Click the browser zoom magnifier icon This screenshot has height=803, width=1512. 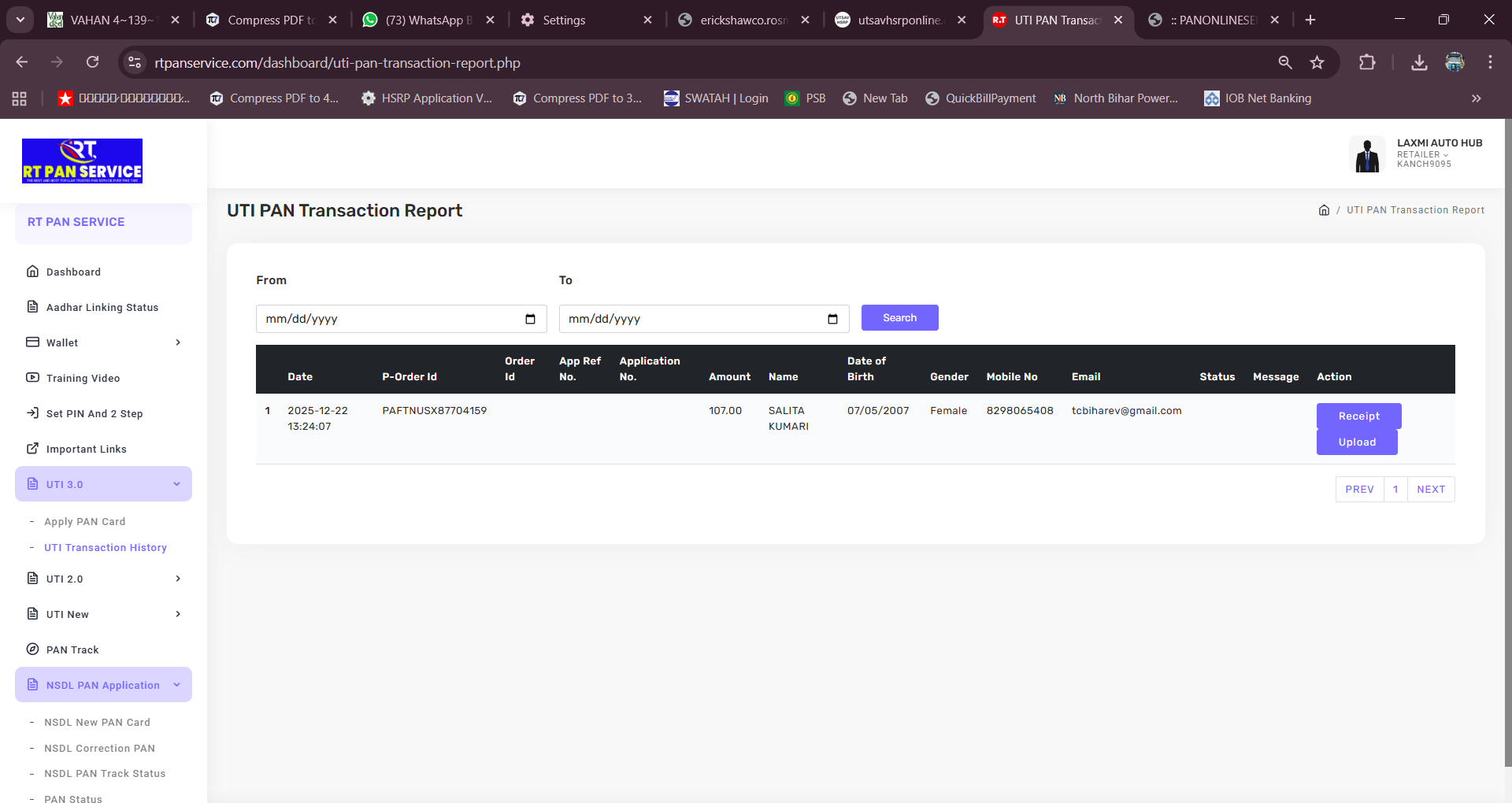pyautogui.click(x=1284, y=63)
